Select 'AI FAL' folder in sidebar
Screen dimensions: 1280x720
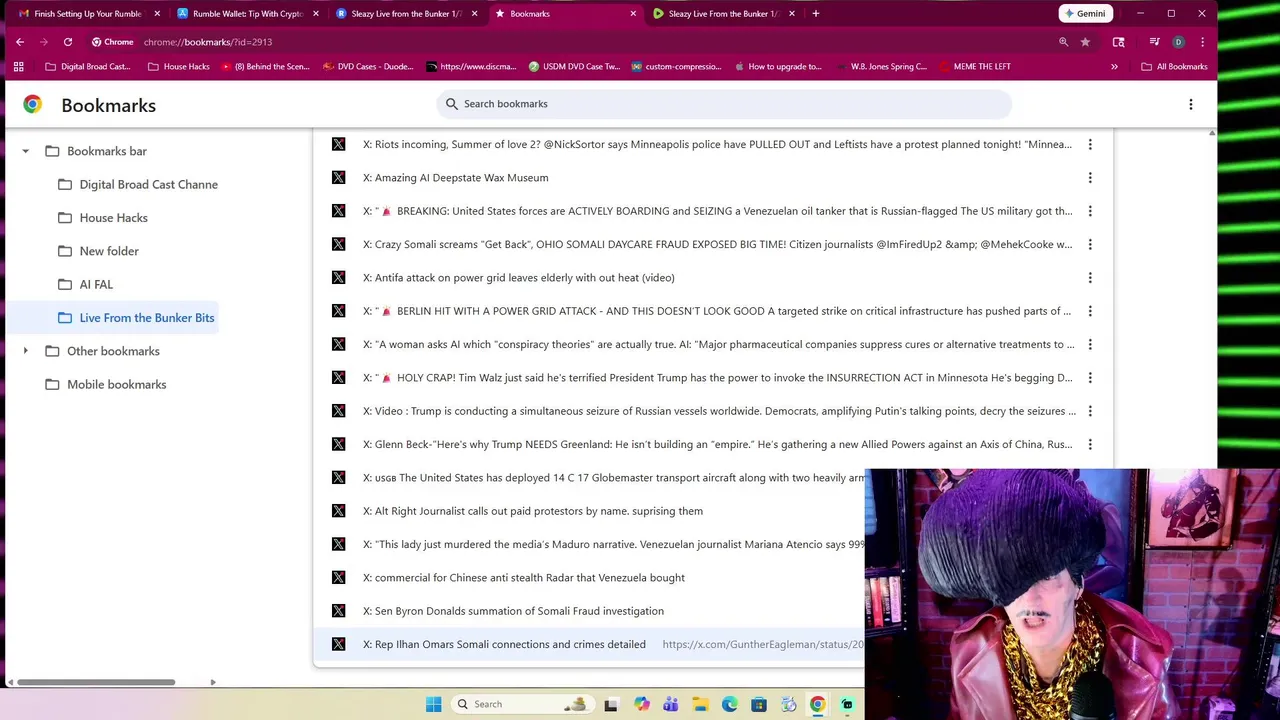85,285
